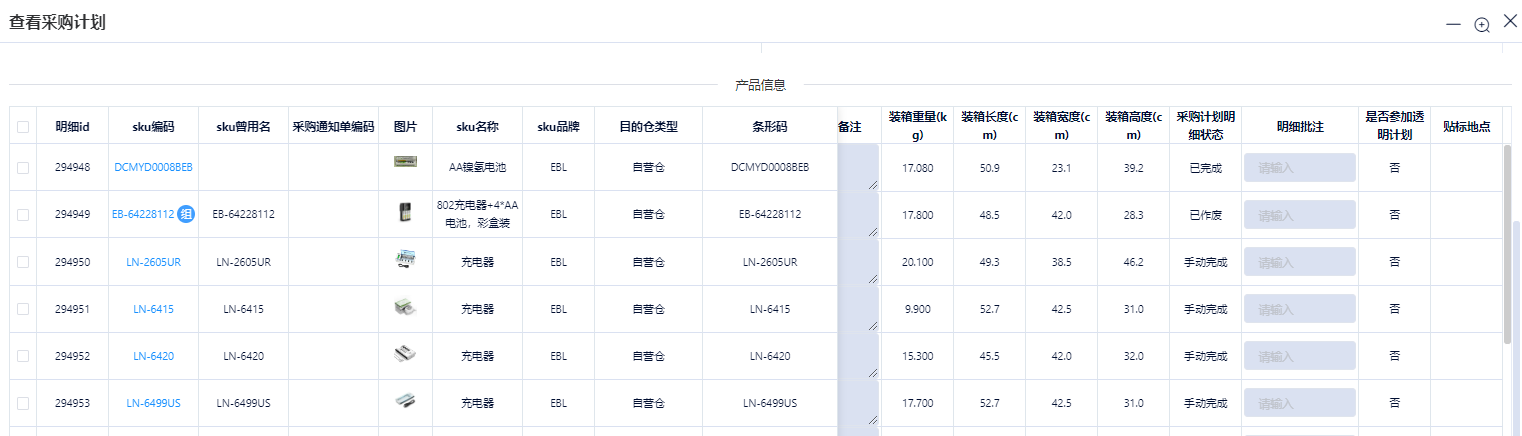Click the 采购通知单编码 column header
The height and width of the screenshot is (436, 1522).
[x=333, y=127]
